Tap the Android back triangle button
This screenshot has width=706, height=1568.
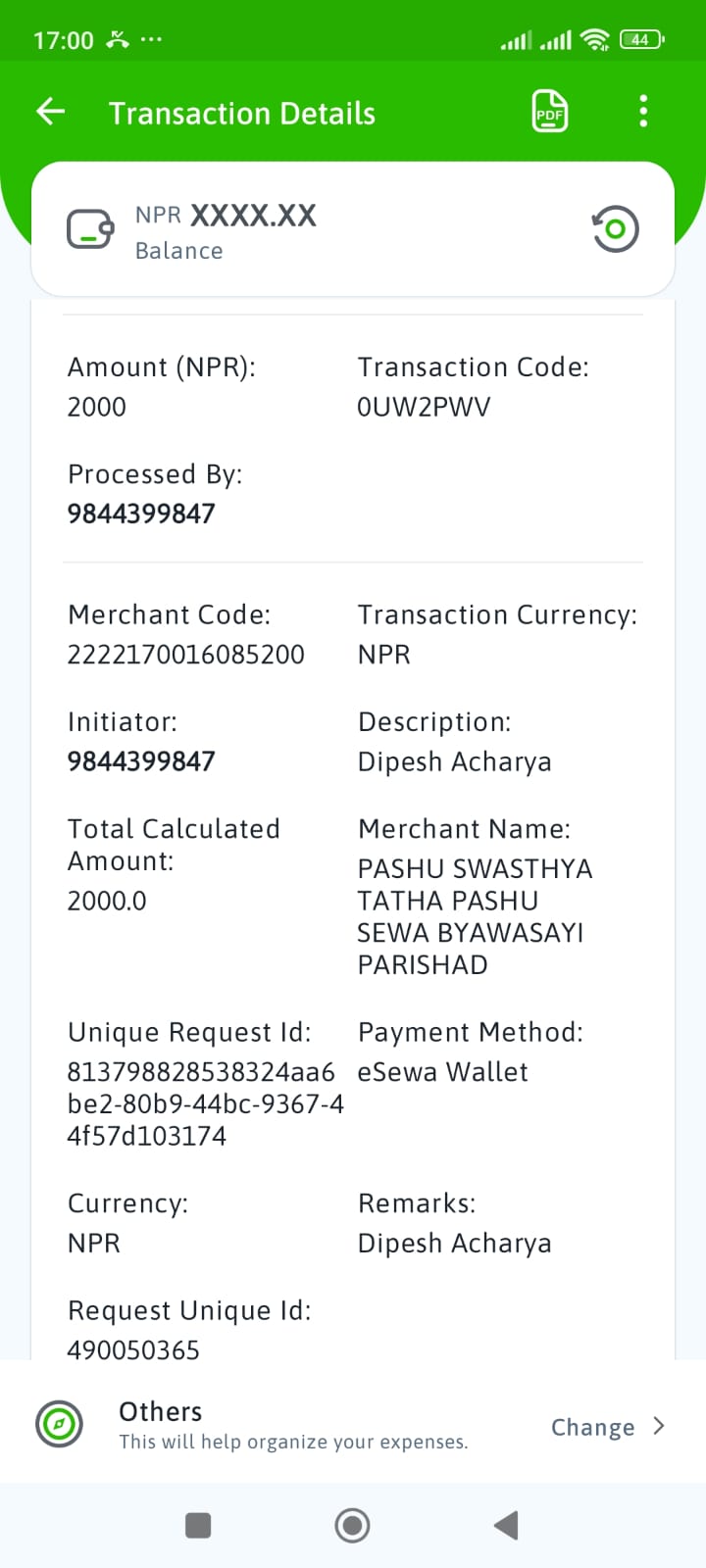506,1525
